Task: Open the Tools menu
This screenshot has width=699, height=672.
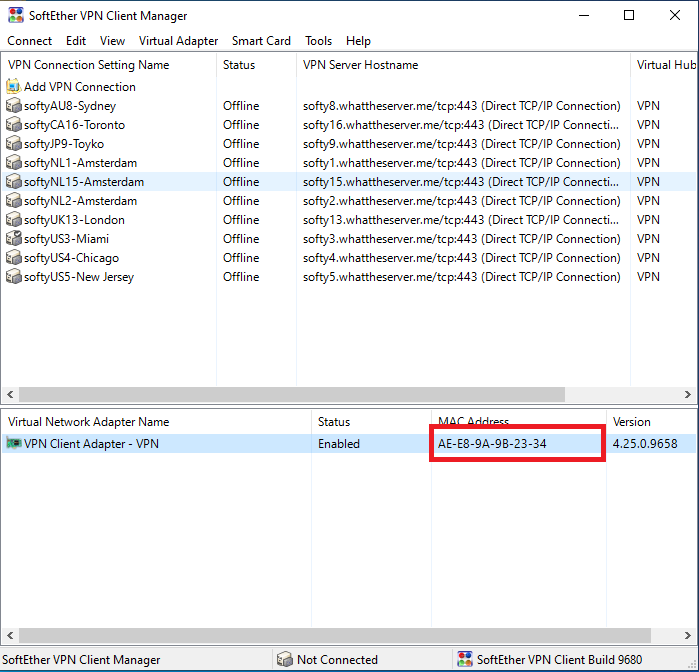Action: [x=318, y=41]
